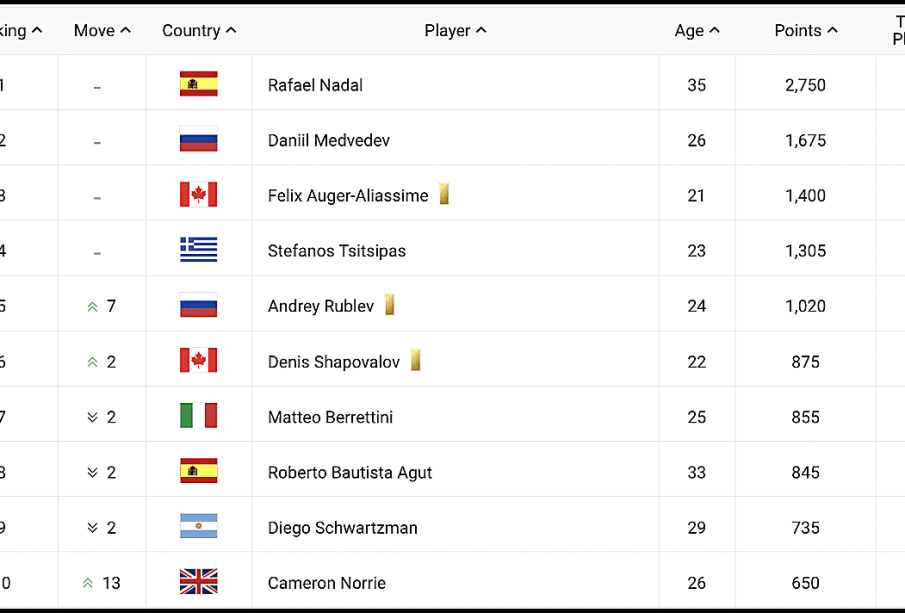Click Italy flag beside Matteo Berrettini
The image size is (905, 613).
[199, 416]
